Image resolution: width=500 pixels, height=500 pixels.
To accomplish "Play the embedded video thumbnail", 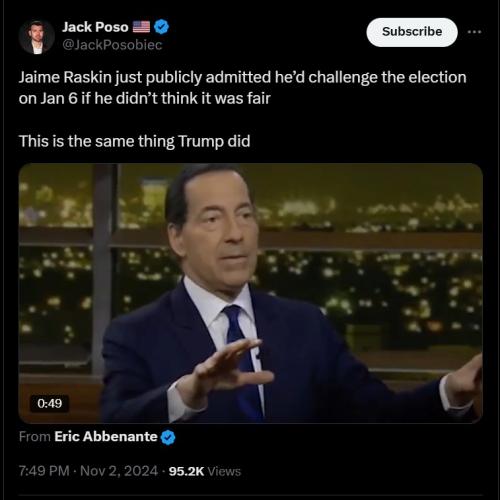I will 250,293.
